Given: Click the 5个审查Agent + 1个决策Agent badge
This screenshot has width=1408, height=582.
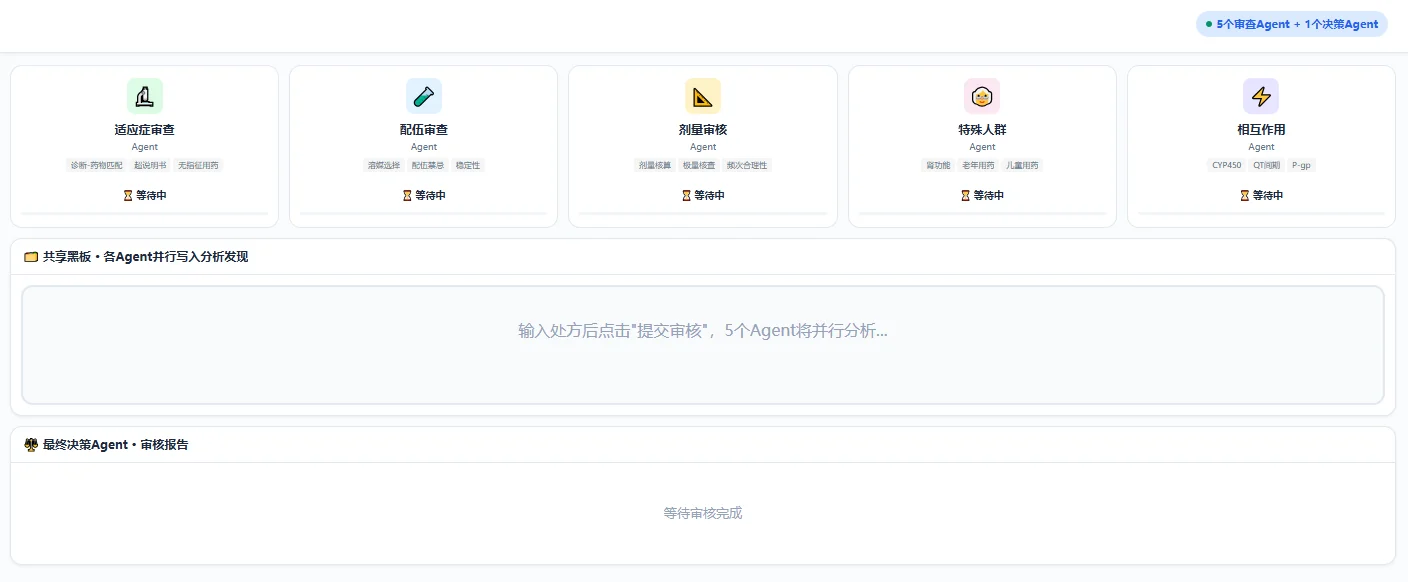Looking at the screenshot, I should pos(1291,24).
